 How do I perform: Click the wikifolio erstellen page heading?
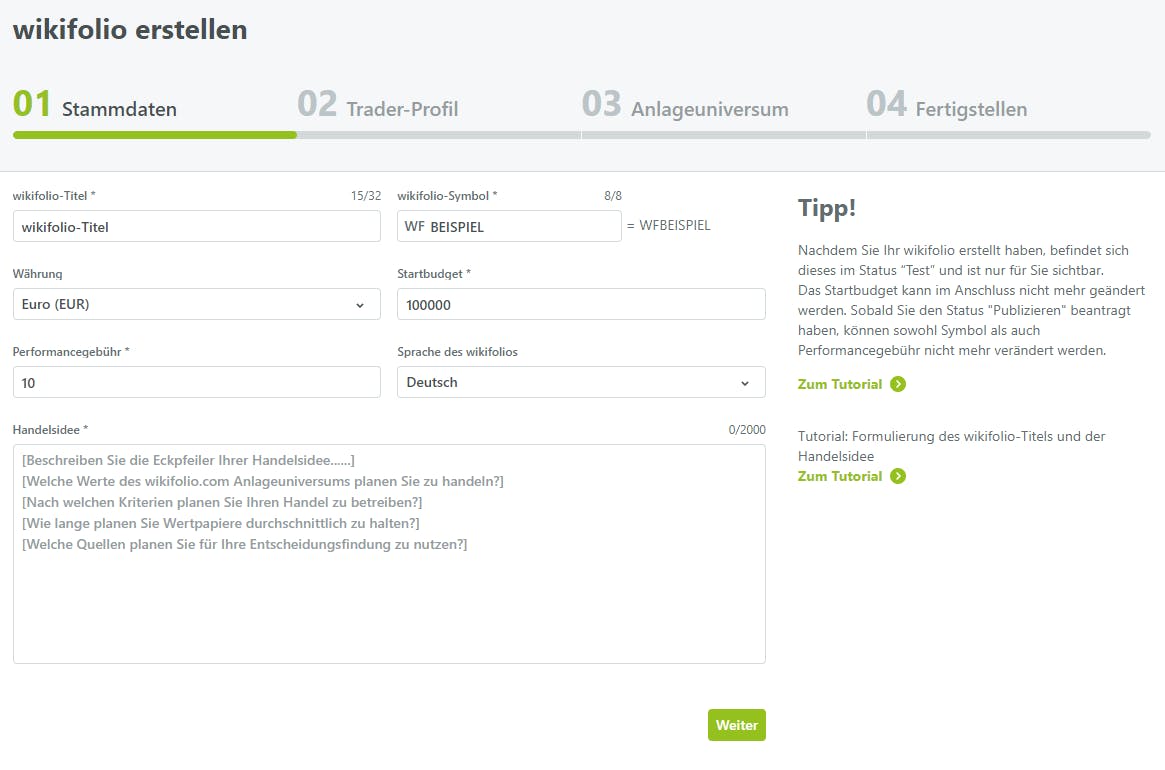(x=130, y=30)
